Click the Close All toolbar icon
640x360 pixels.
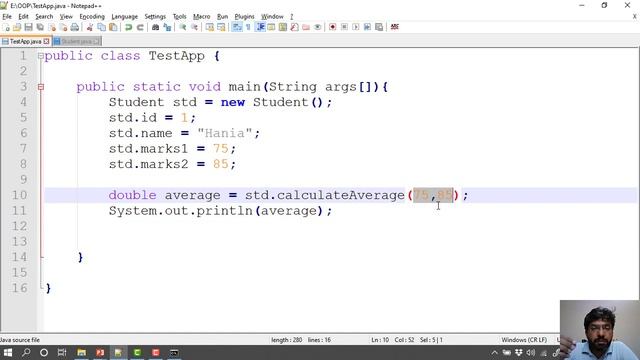click(63, 27)
